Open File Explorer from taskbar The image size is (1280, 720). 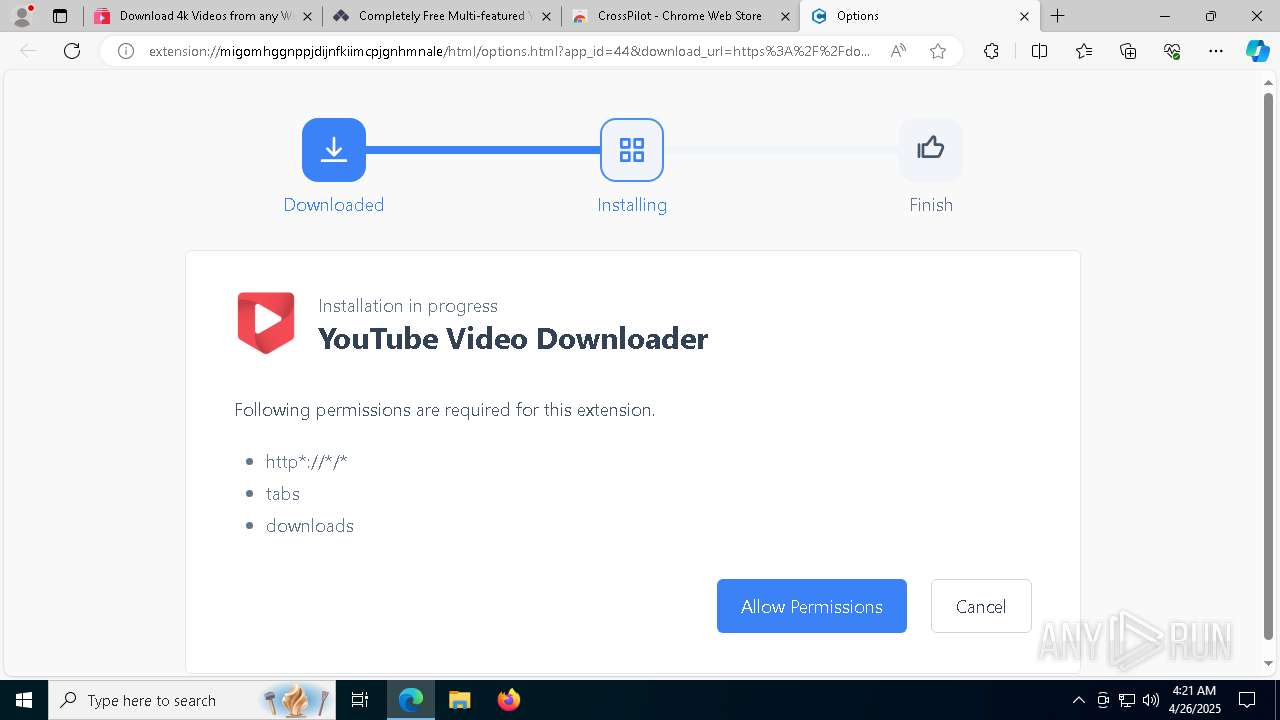point(459,700)
